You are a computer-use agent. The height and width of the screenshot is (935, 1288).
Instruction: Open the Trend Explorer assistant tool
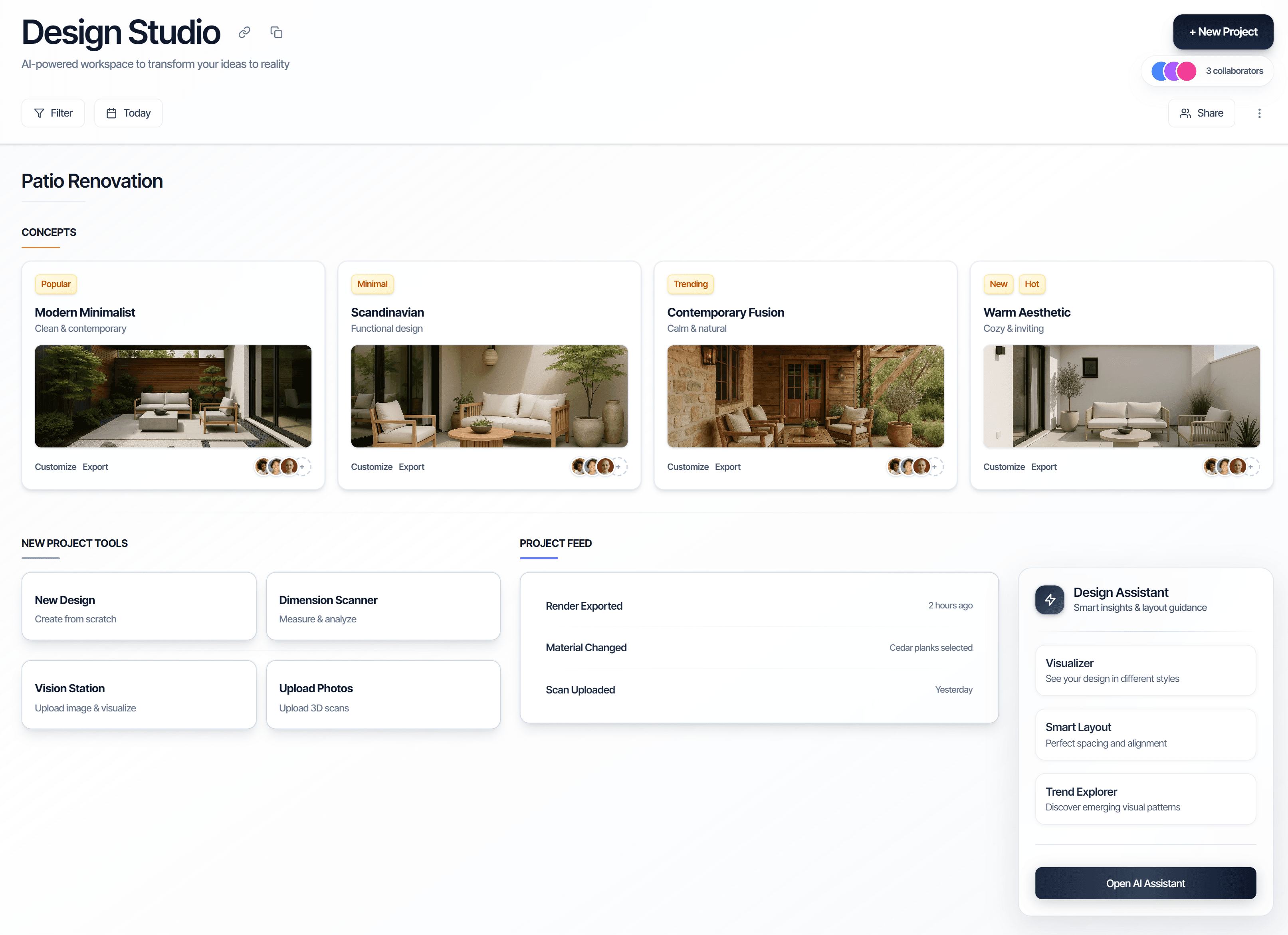(1145, 798)
